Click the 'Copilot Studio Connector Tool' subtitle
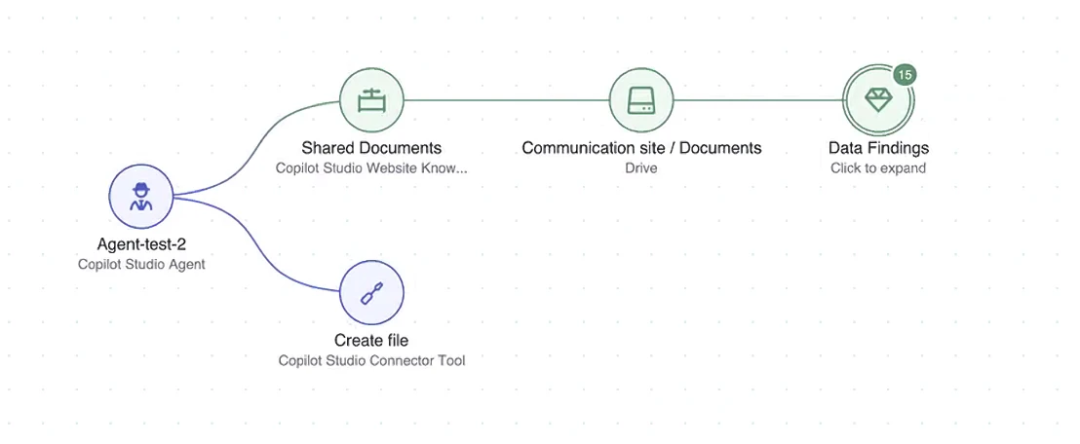Image resolution: width=1080 pixels, height=444 pixels. (371, 360)
